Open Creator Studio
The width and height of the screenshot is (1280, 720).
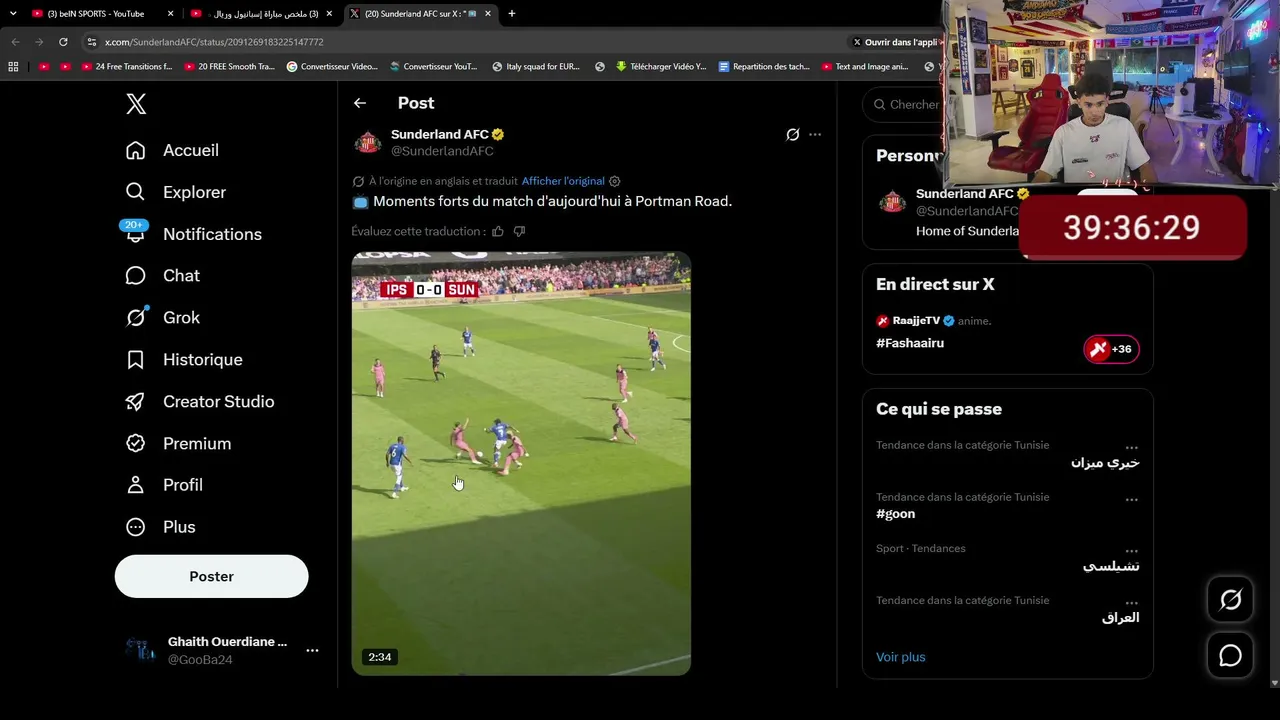coord(199,401)
